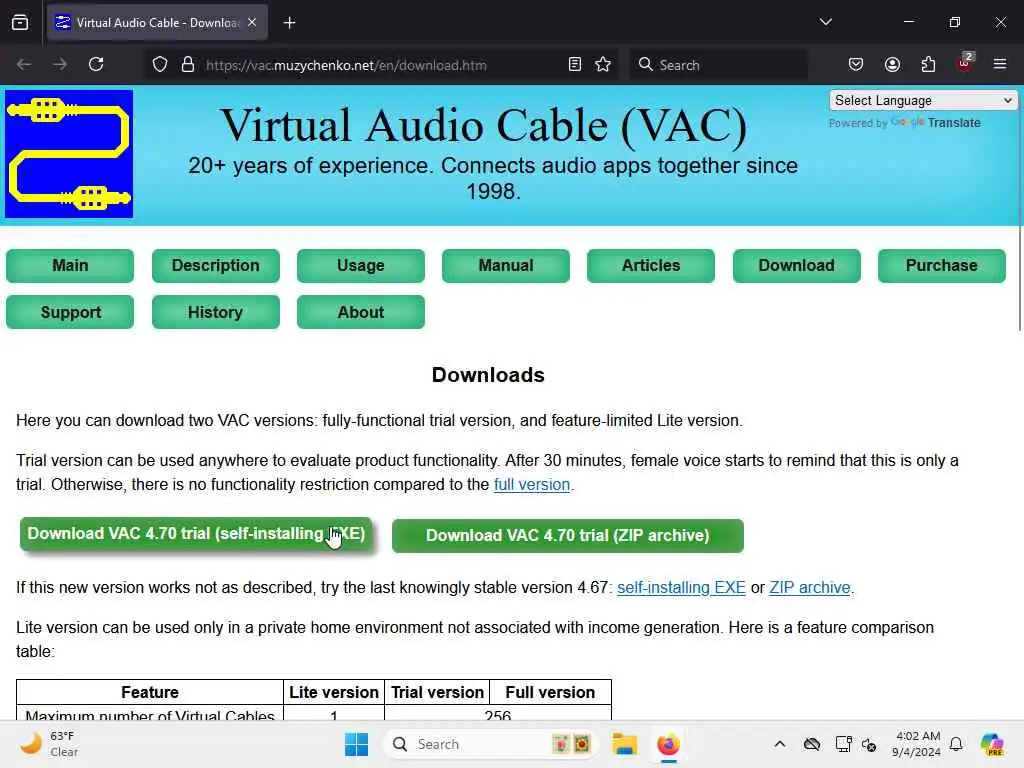Open the notifications bell icon
This screenshot has width=1024, height=768.
point(956,744)
